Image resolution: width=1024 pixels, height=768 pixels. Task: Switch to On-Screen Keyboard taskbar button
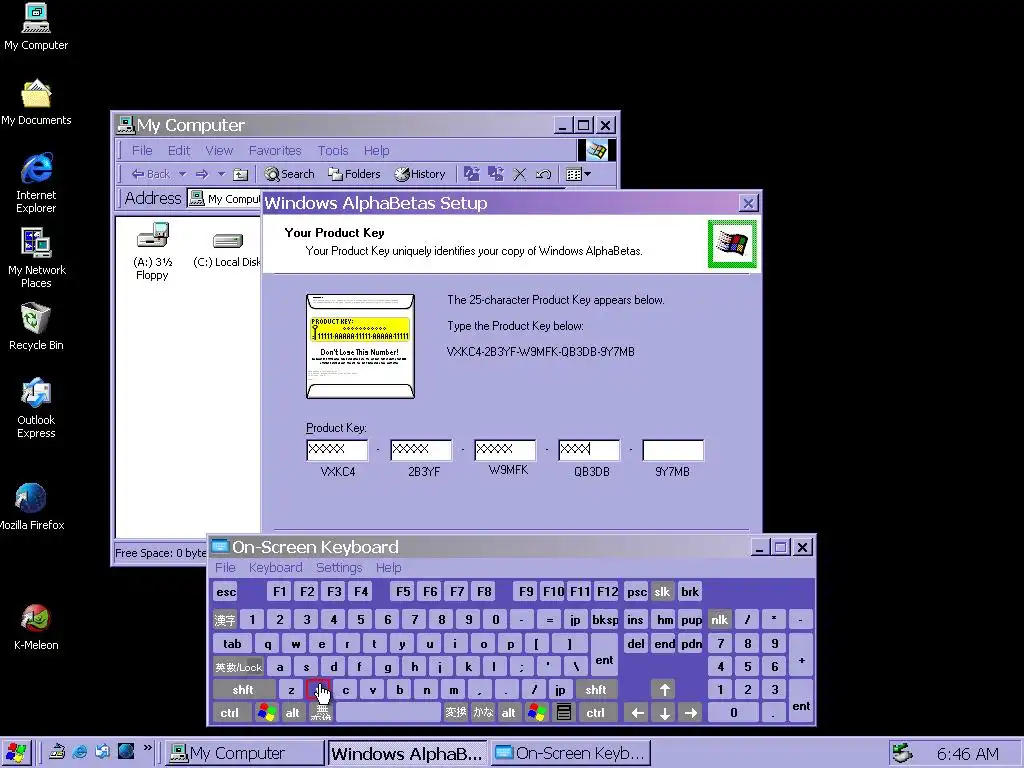pyautogui.click(x=571, y=753)
